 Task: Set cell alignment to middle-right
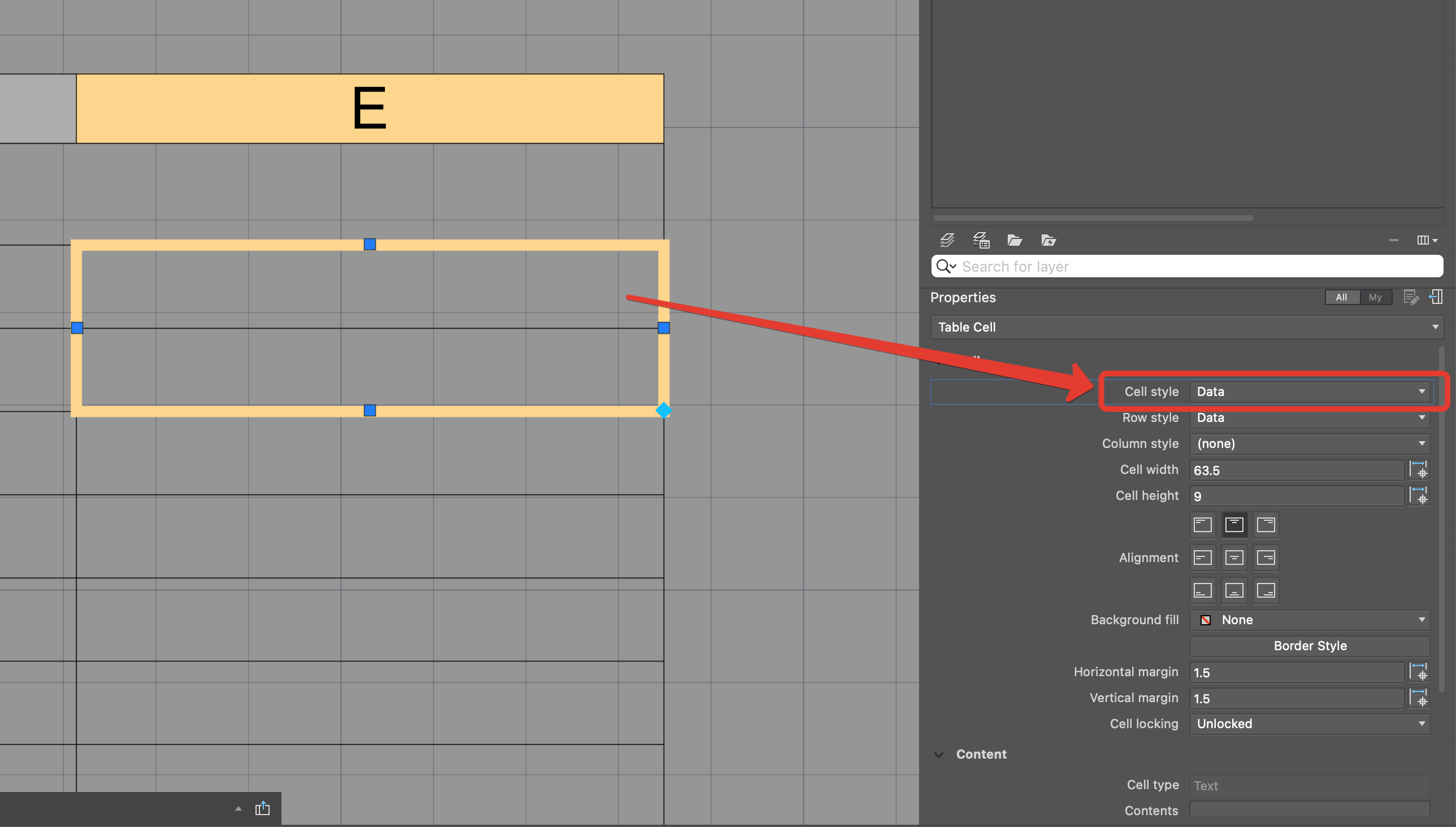[x=1266, y=557]
